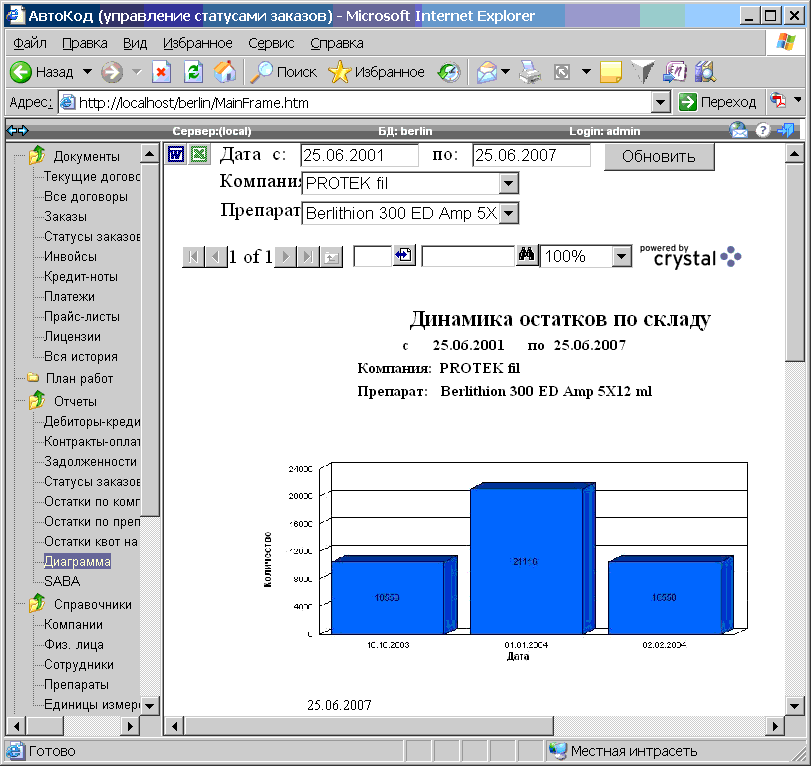The image size is (811, 766).
Task: Open Лицензии in the sidebar tree
Action: [x=72, y=336]
